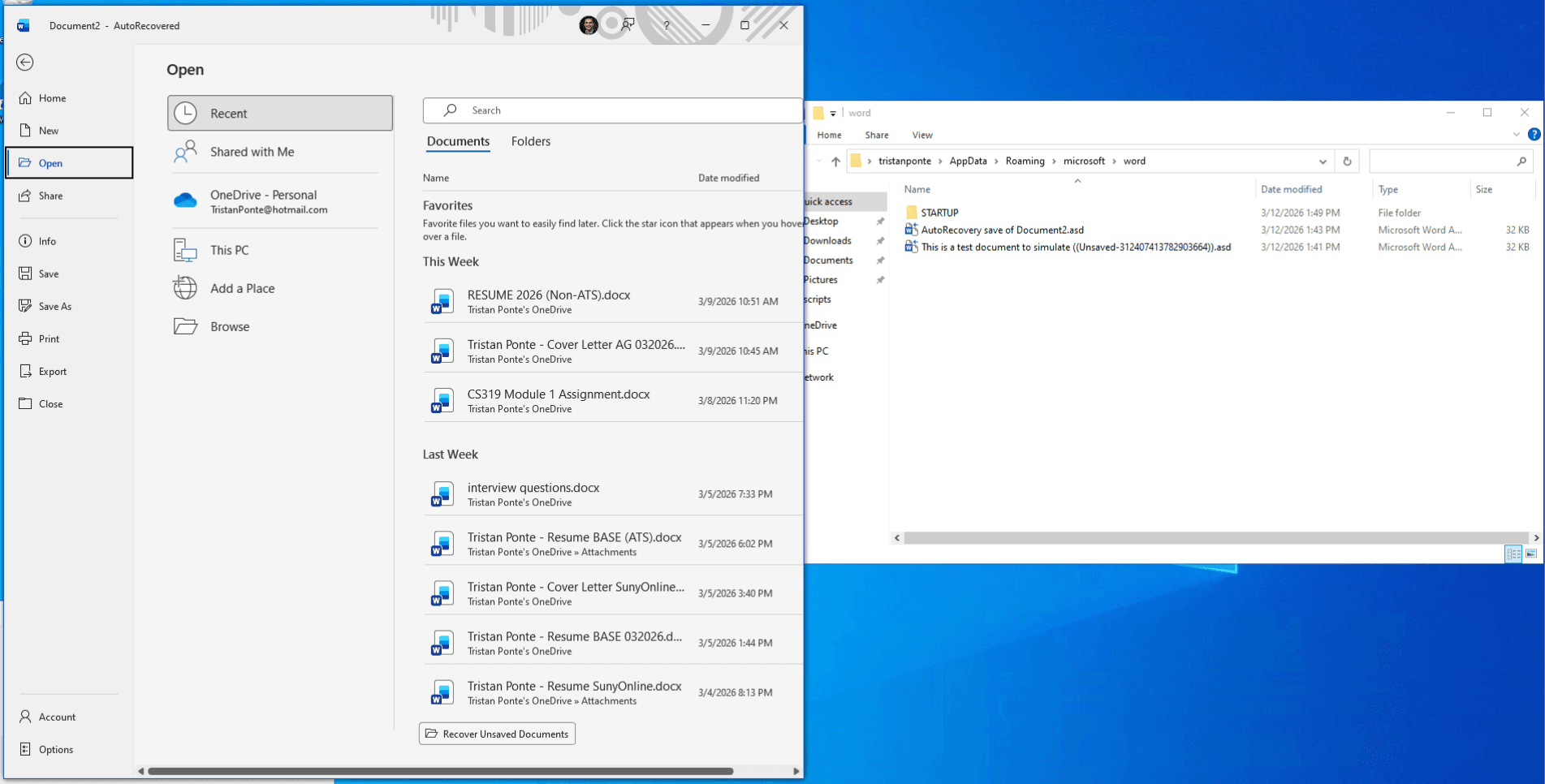1545x784 pixels.
Task: Go up one folder level in Explorer
Action: tap(835, 162)
